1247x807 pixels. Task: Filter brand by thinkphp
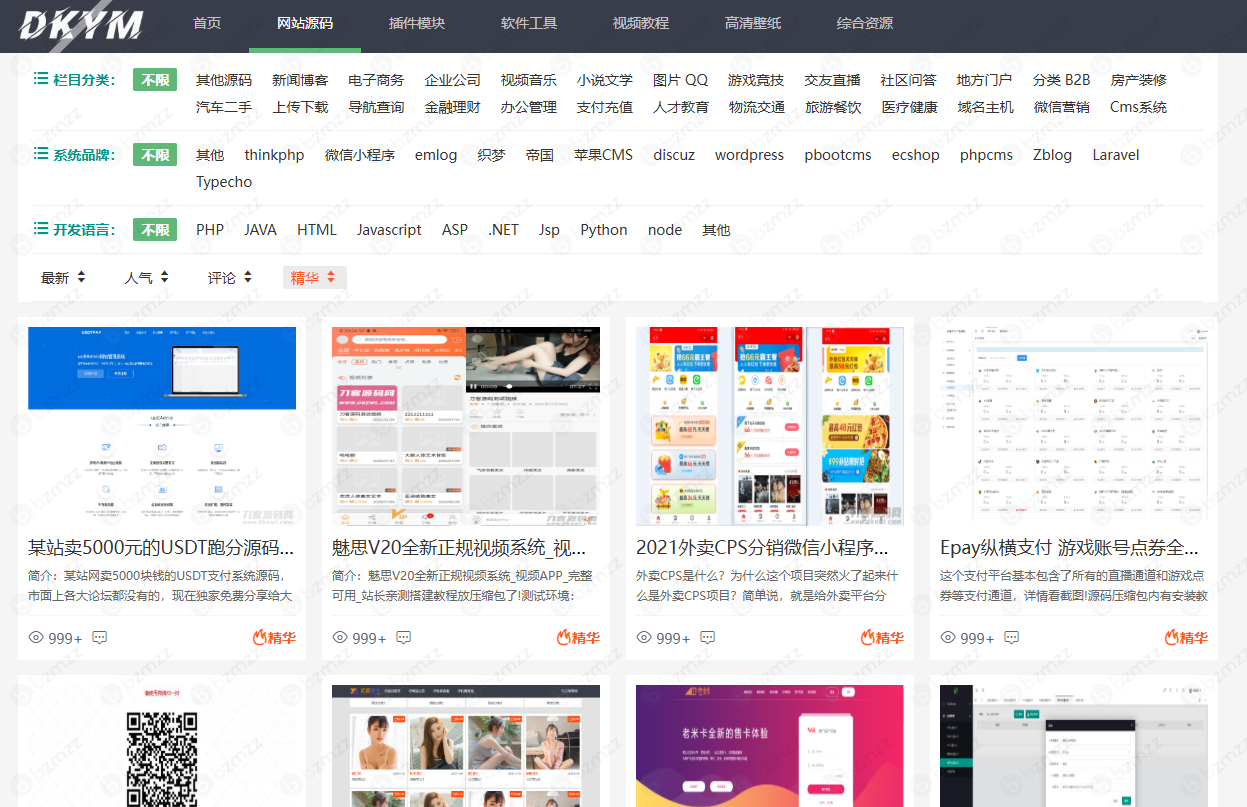tap(274, 155)
